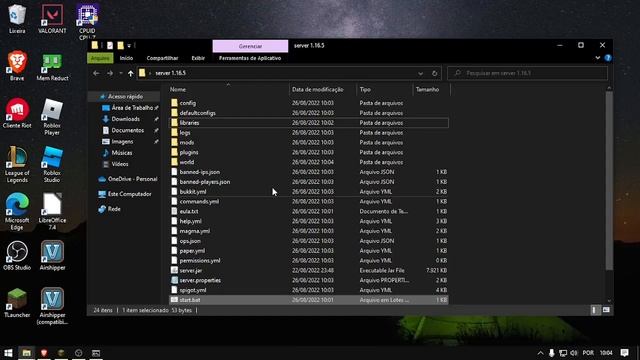Open the Microsoft Edge desktop icon
The height and width of the screenshot is (360, 640).
tap(17, 211)
